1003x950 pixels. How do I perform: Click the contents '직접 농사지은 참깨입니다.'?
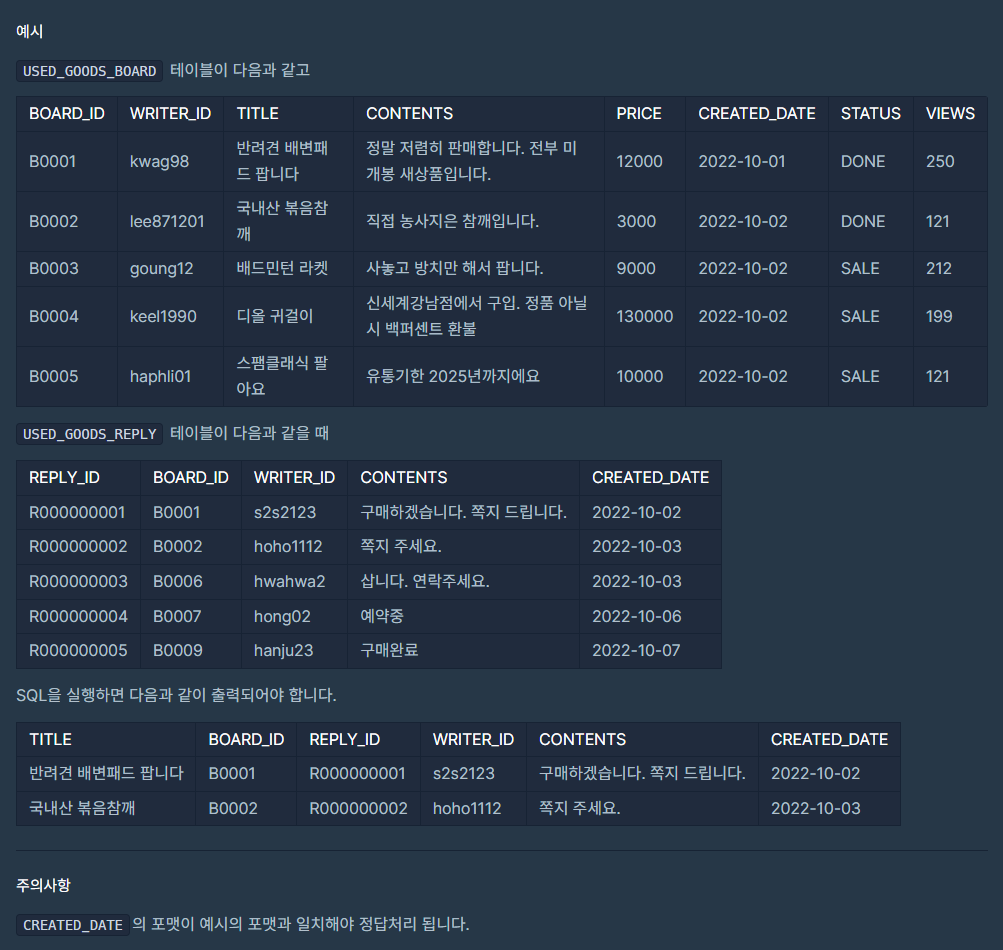452,221
